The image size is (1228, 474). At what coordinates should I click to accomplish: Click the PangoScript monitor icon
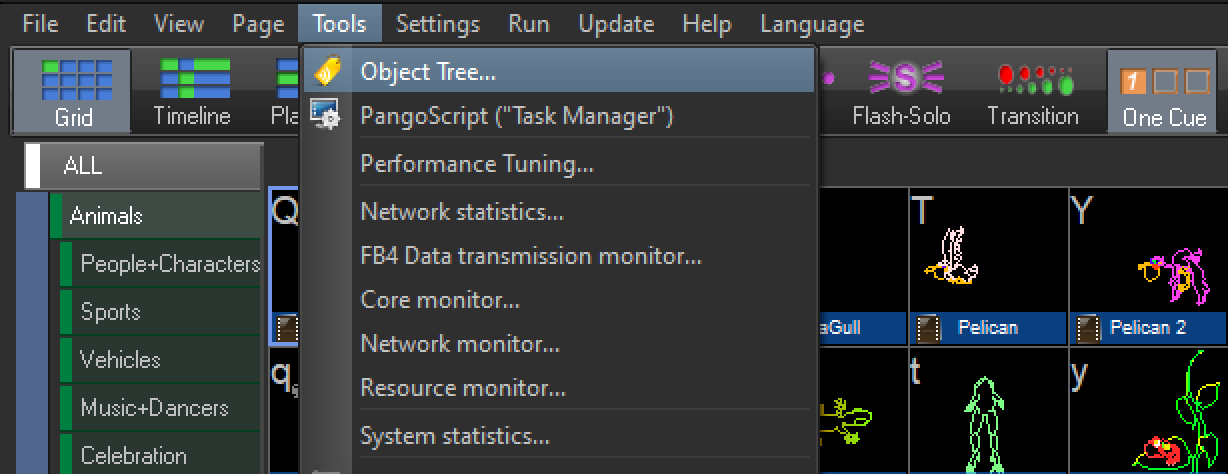point(326,114)
